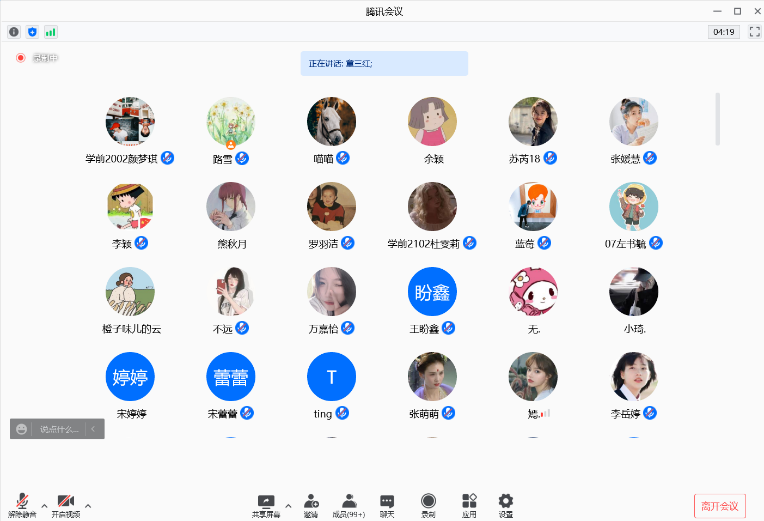764x521 pixels.
Task: Expand video options arrow beside camera
Action: pos(88,505)
